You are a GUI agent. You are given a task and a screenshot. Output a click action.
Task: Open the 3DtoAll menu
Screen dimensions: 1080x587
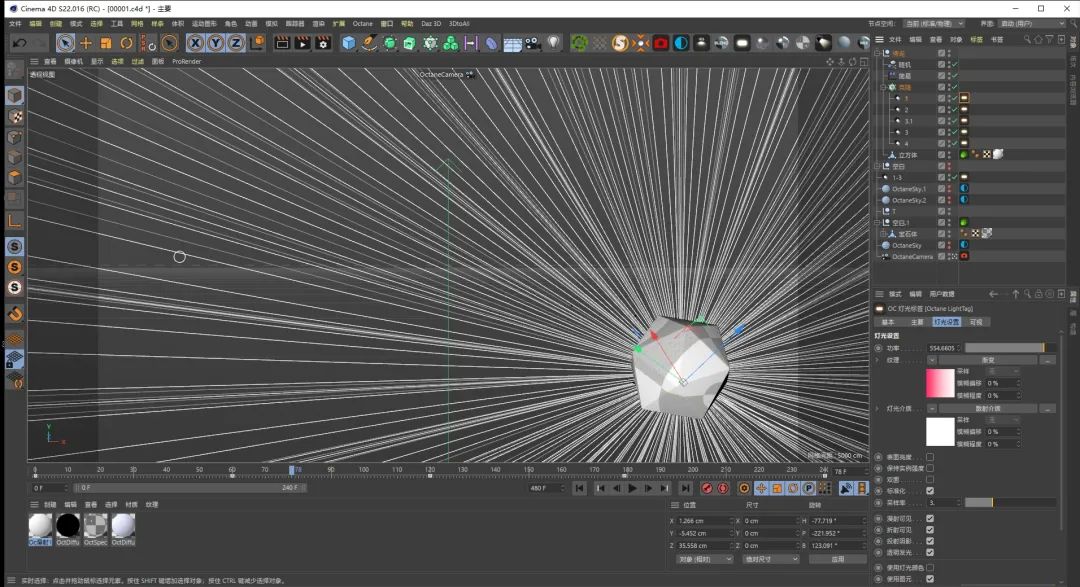coord(459,23)
